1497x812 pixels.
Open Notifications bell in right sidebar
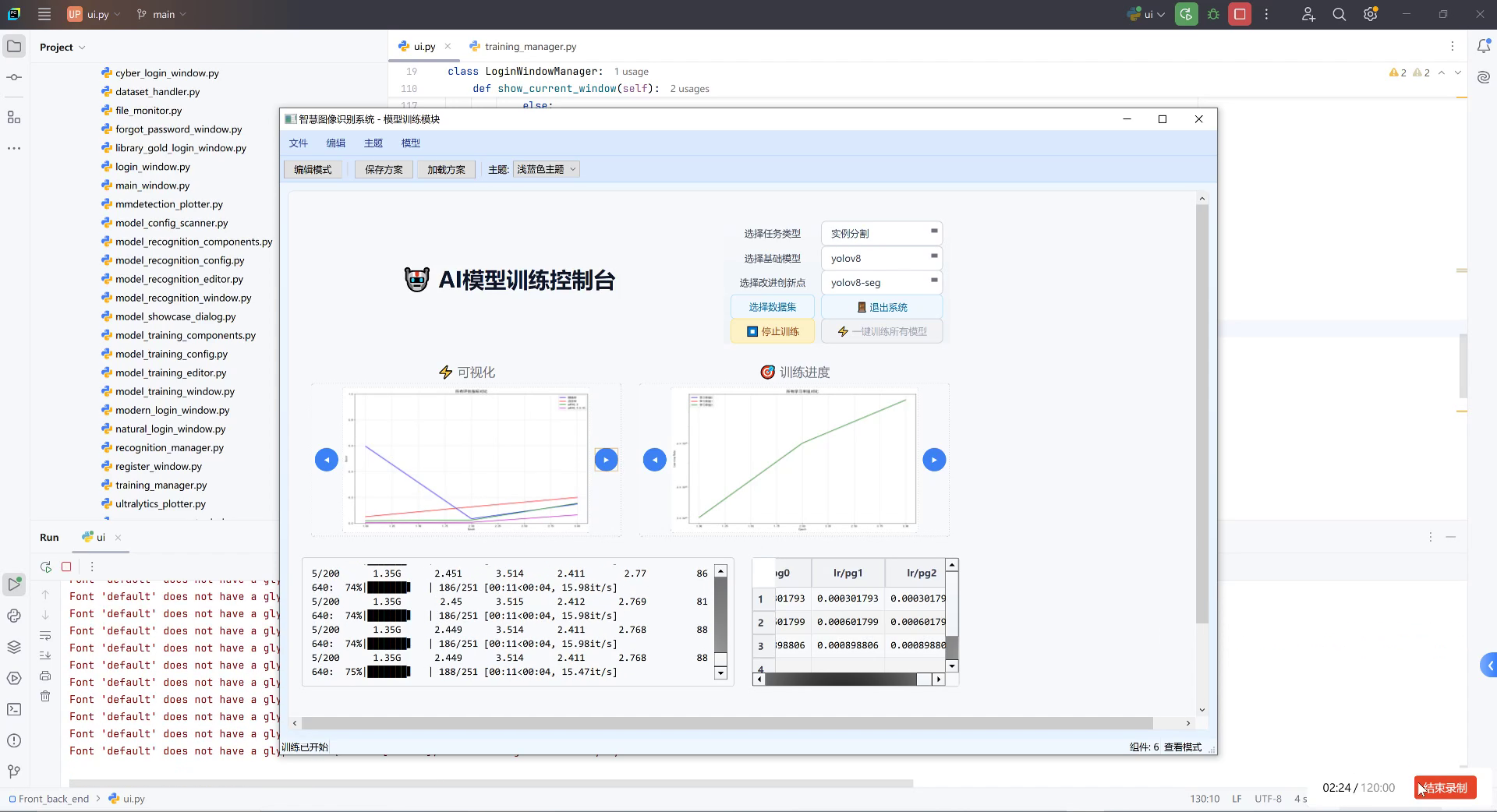coord(1483,47)
